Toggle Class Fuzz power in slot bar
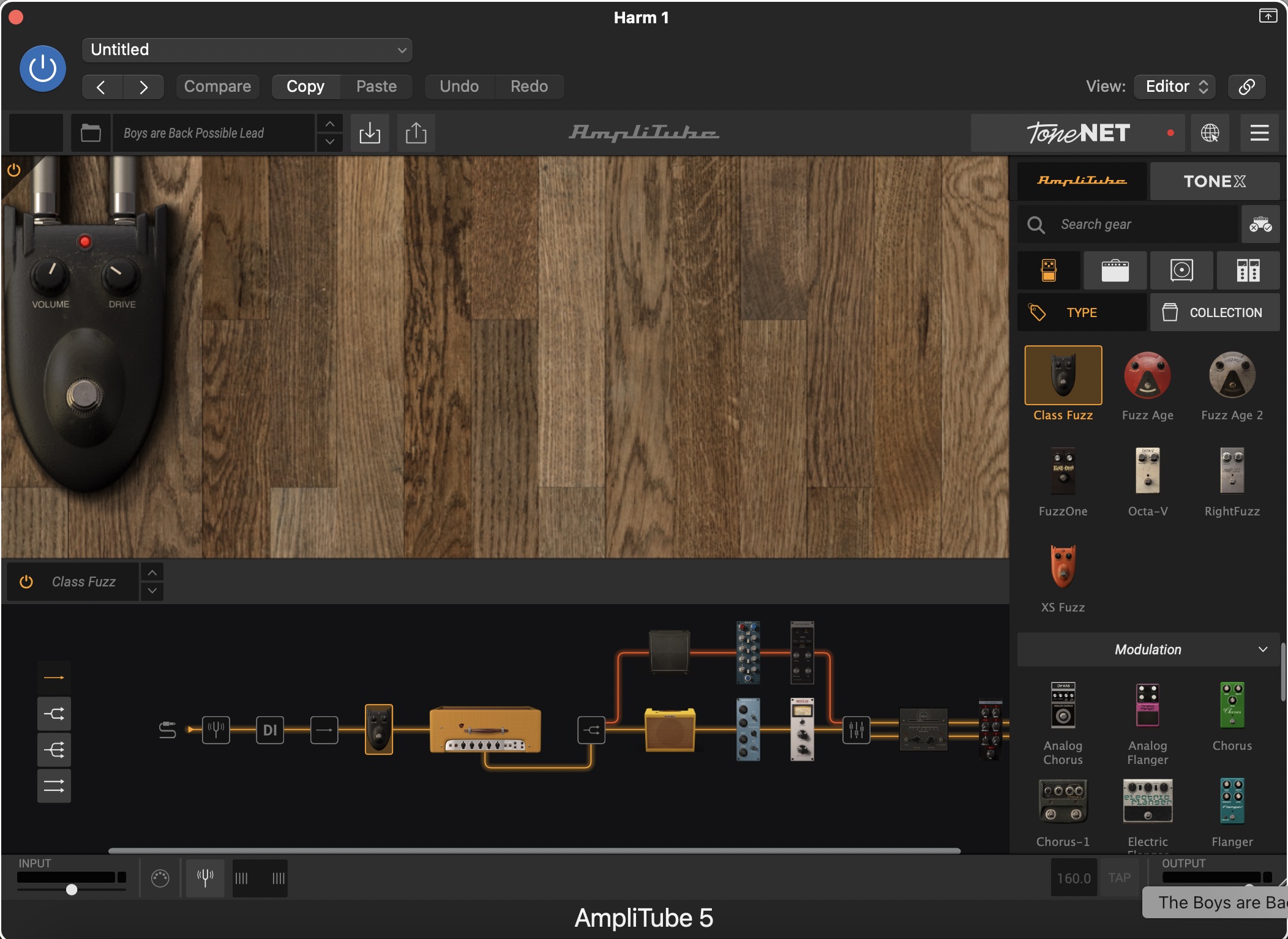This screenshot has width=1288, height=939. click(x=26, y=582)
